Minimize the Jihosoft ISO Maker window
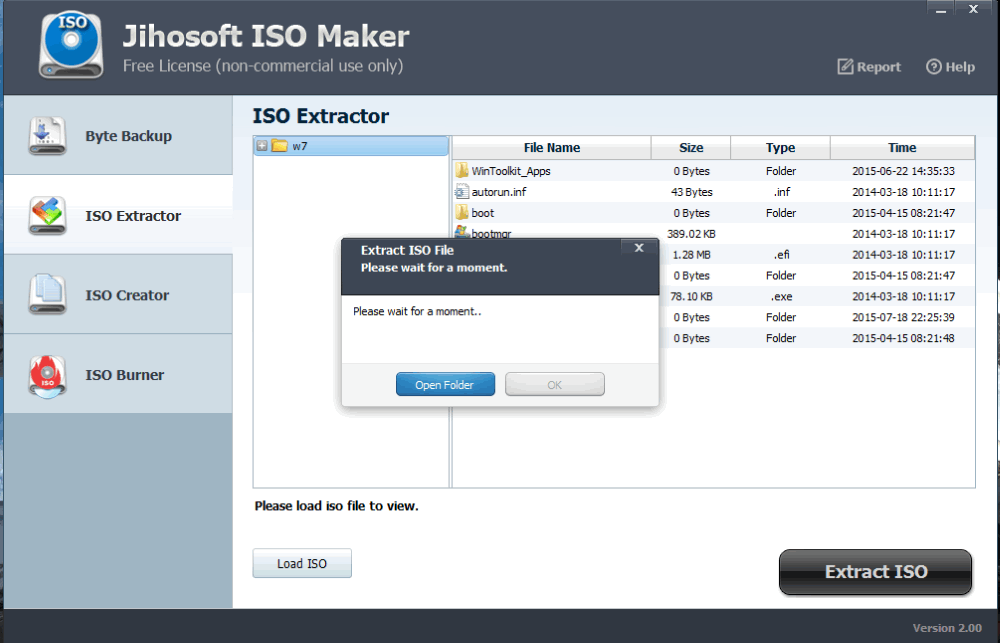The image size is (1000, 643). click(x=941, y=9)
